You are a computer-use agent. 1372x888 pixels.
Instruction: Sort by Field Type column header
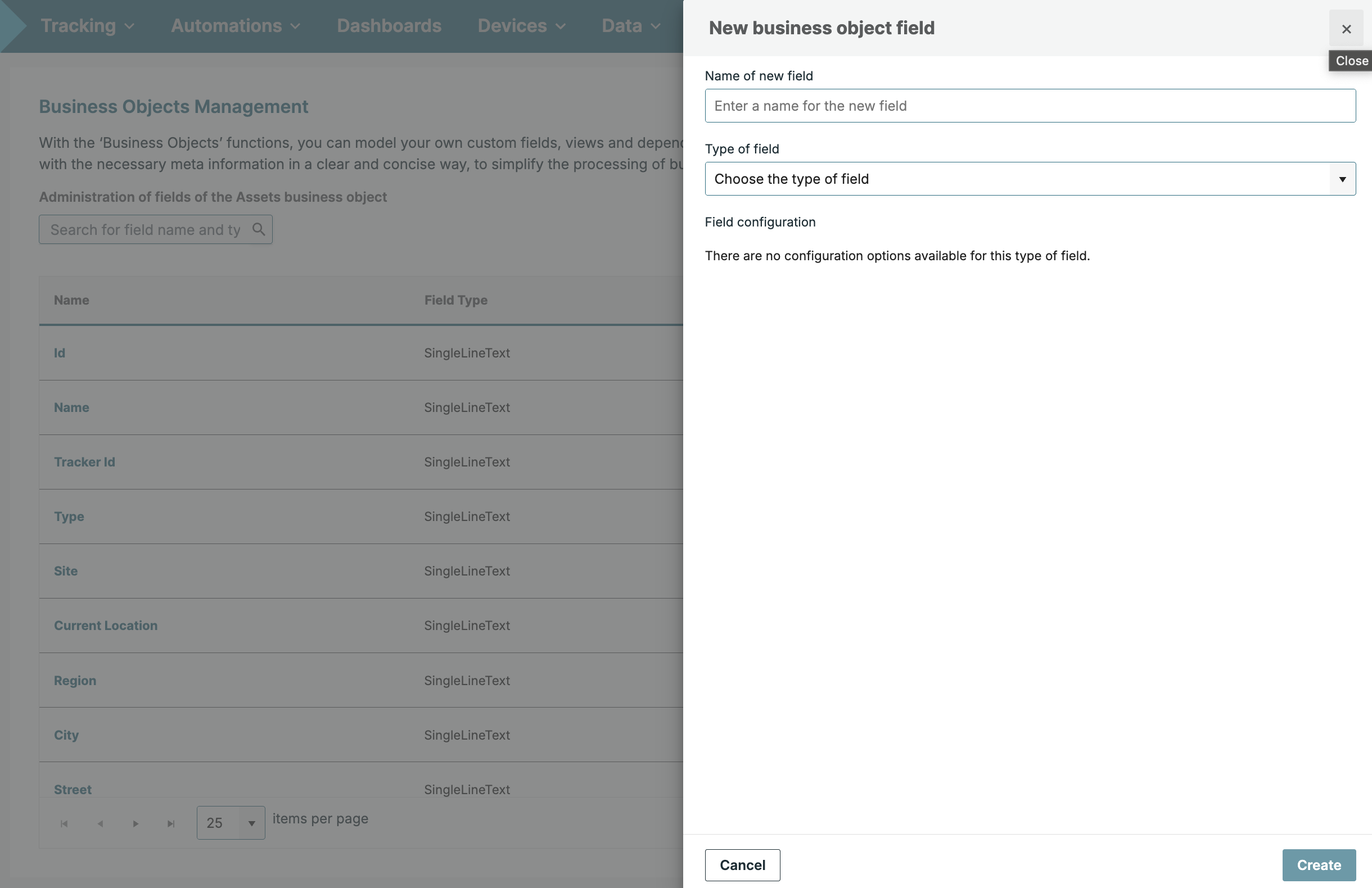[x=455, y=300]
